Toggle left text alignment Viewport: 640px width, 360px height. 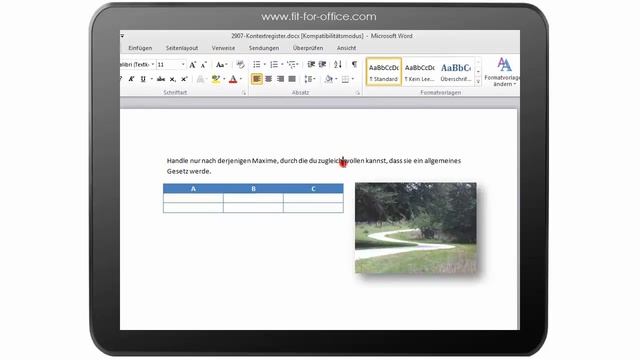tap(257, 79)
